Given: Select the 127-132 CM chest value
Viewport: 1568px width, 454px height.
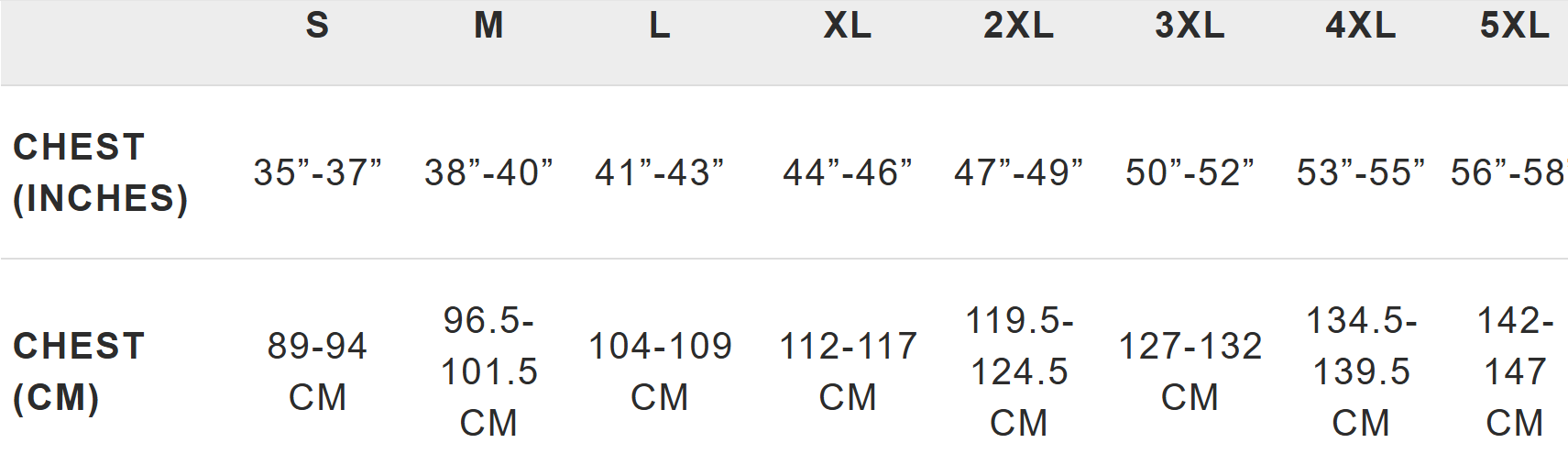Looking at the screenshot, I should pos(1190,371).
